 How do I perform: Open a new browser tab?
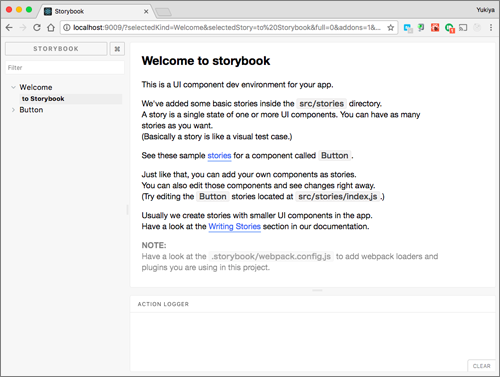[163, 12]
